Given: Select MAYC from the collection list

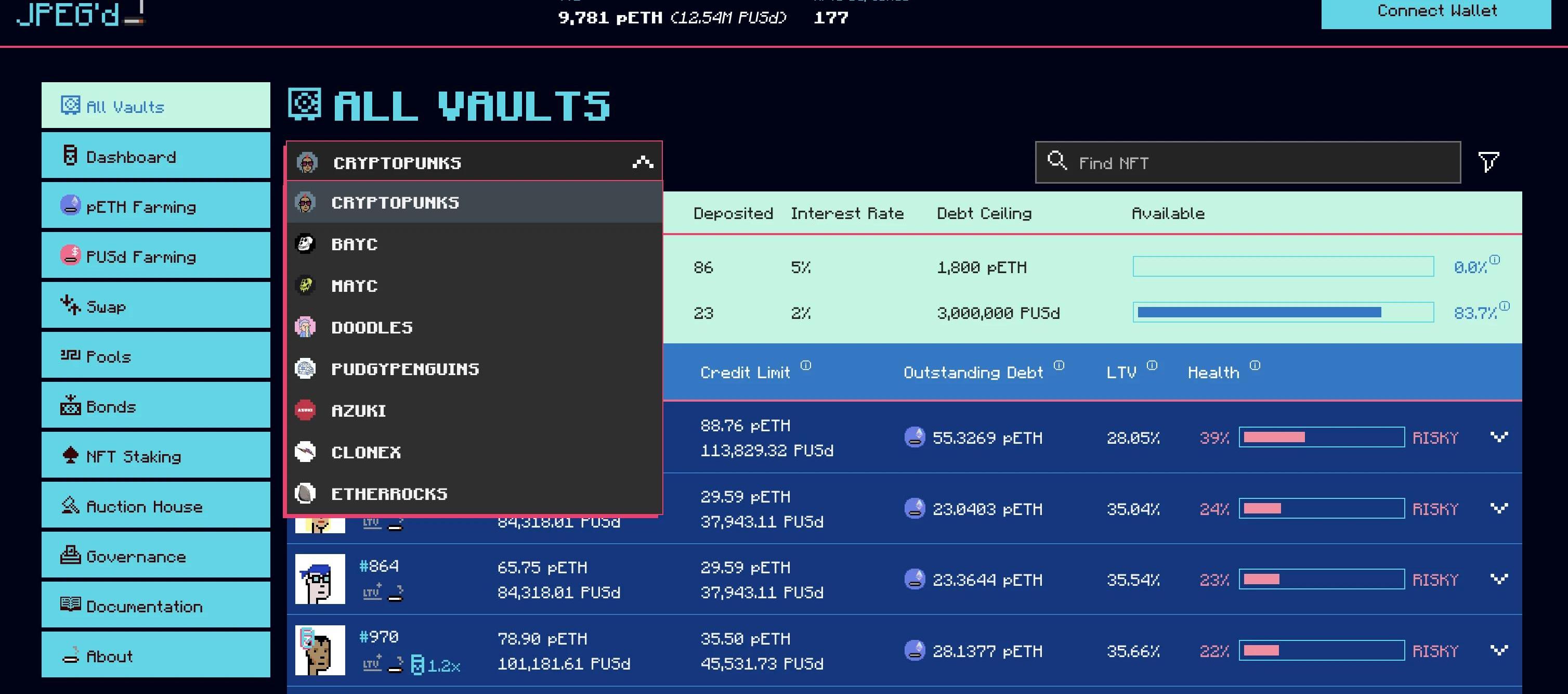Looking at the screenshot, I should pos(475,285).
